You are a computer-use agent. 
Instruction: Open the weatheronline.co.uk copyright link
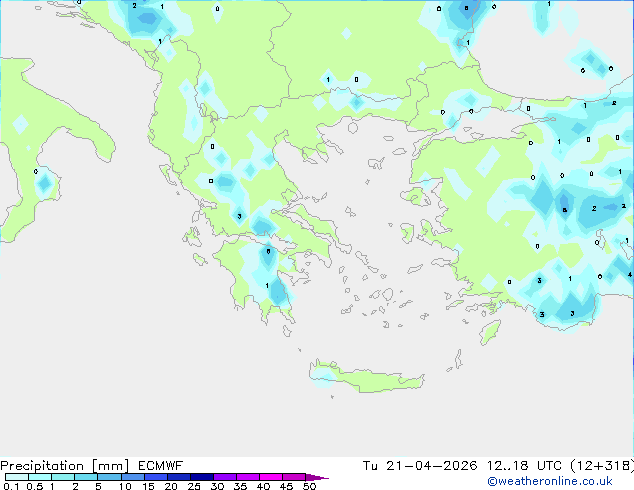tap(550, 482)
